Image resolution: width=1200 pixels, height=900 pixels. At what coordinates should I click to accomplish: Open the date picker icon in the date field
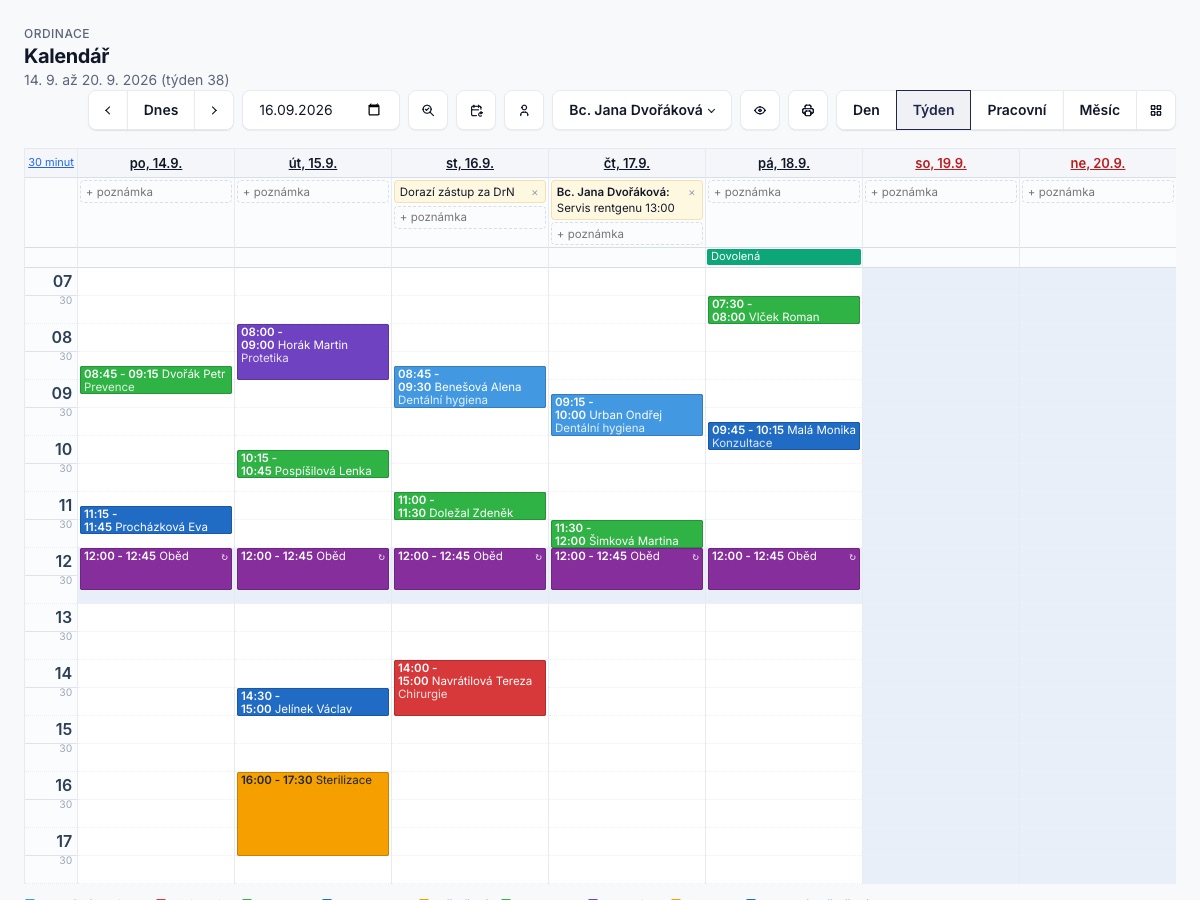[374, 110]
